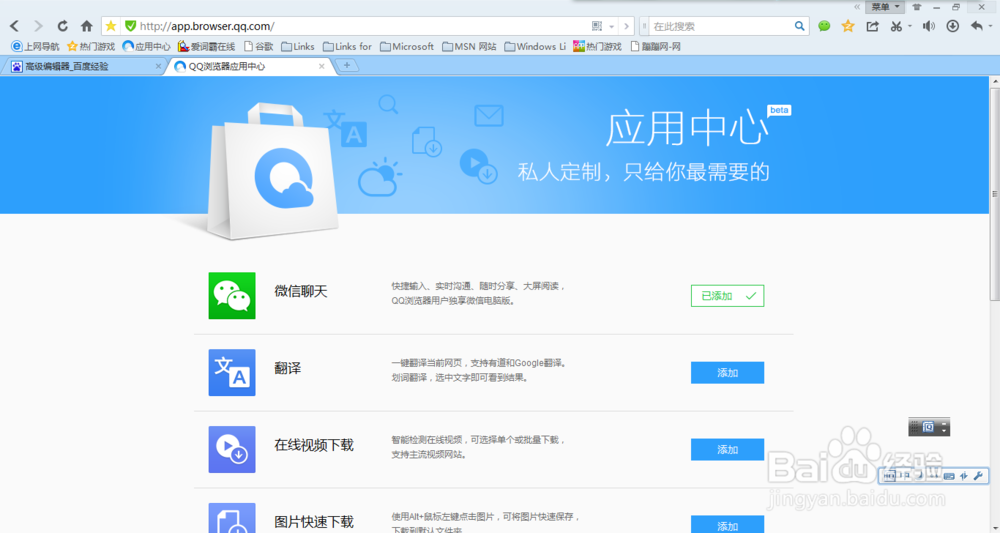This screenshot has height=533, width=1000.
Task: Open the MSN 网站 bookmark folder
Action: pos(469,47)
